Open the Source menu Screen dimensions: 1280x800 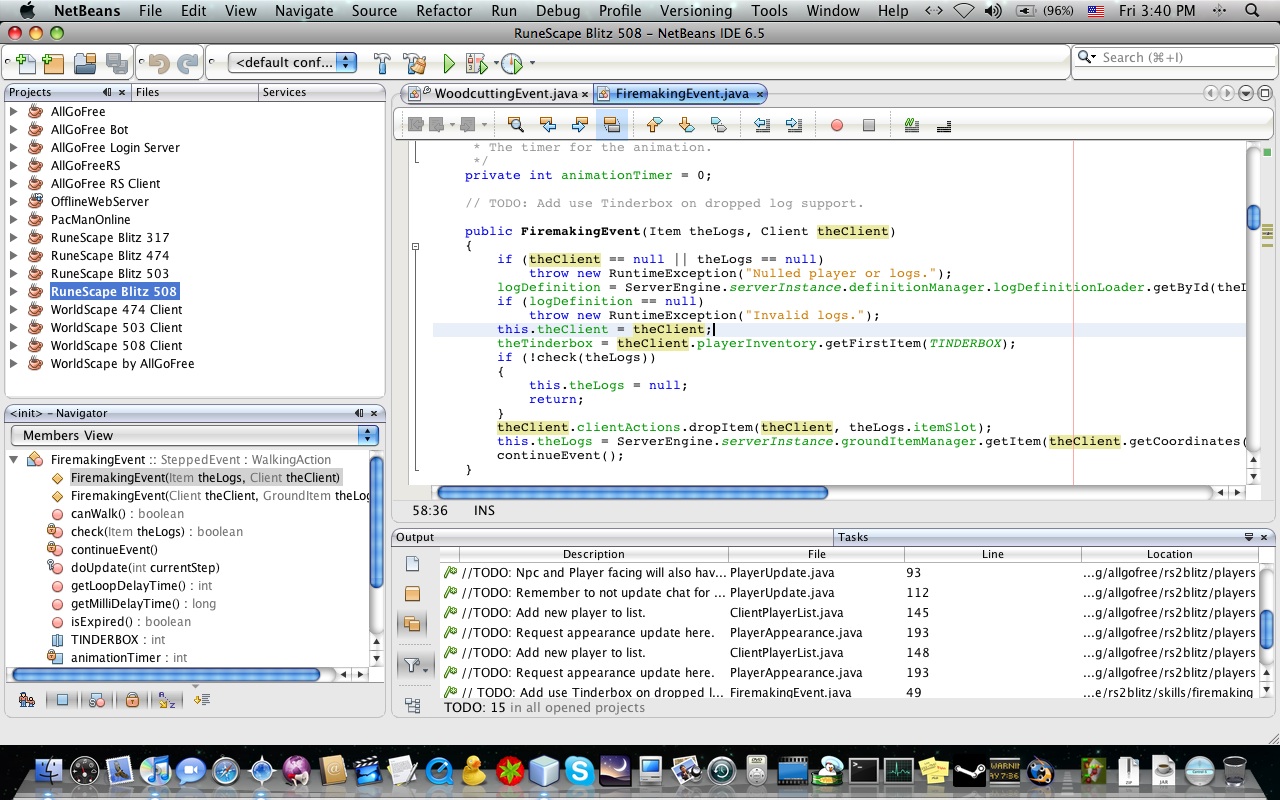click(x=374, y=11)
